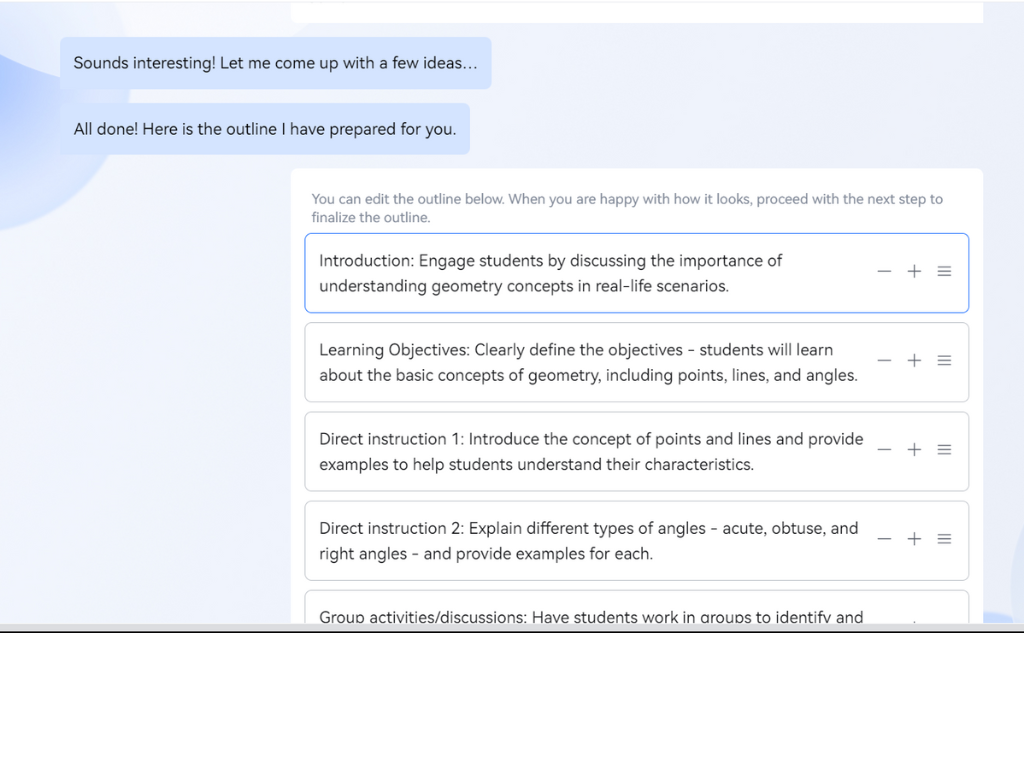Image resolution: width=1024 pixels, height=768 pixels.
Task: Add an item after Direct instruction 1
Action: (914, 450)
